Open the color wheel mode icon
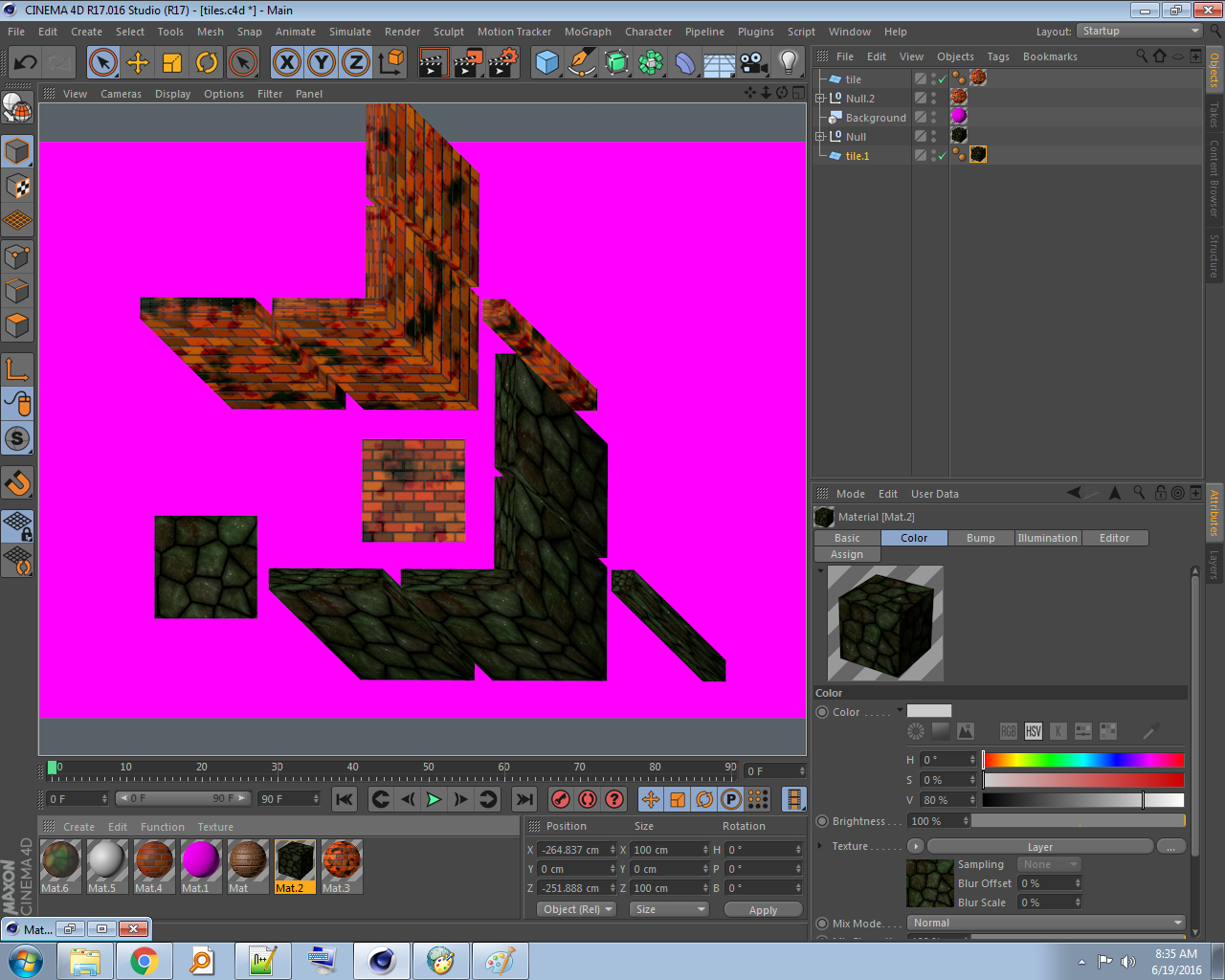The width and height of the screenshot is (1225, 980). 916,731
